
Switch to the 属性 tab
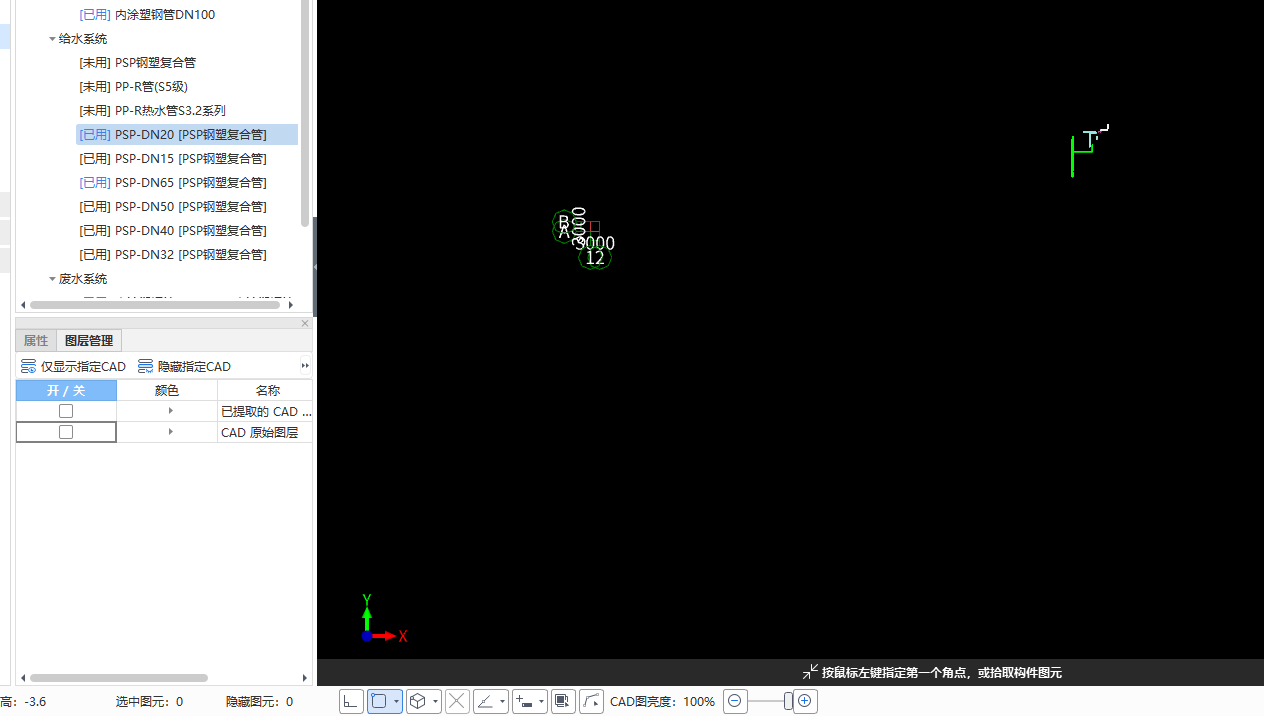(x=36, y=340)
